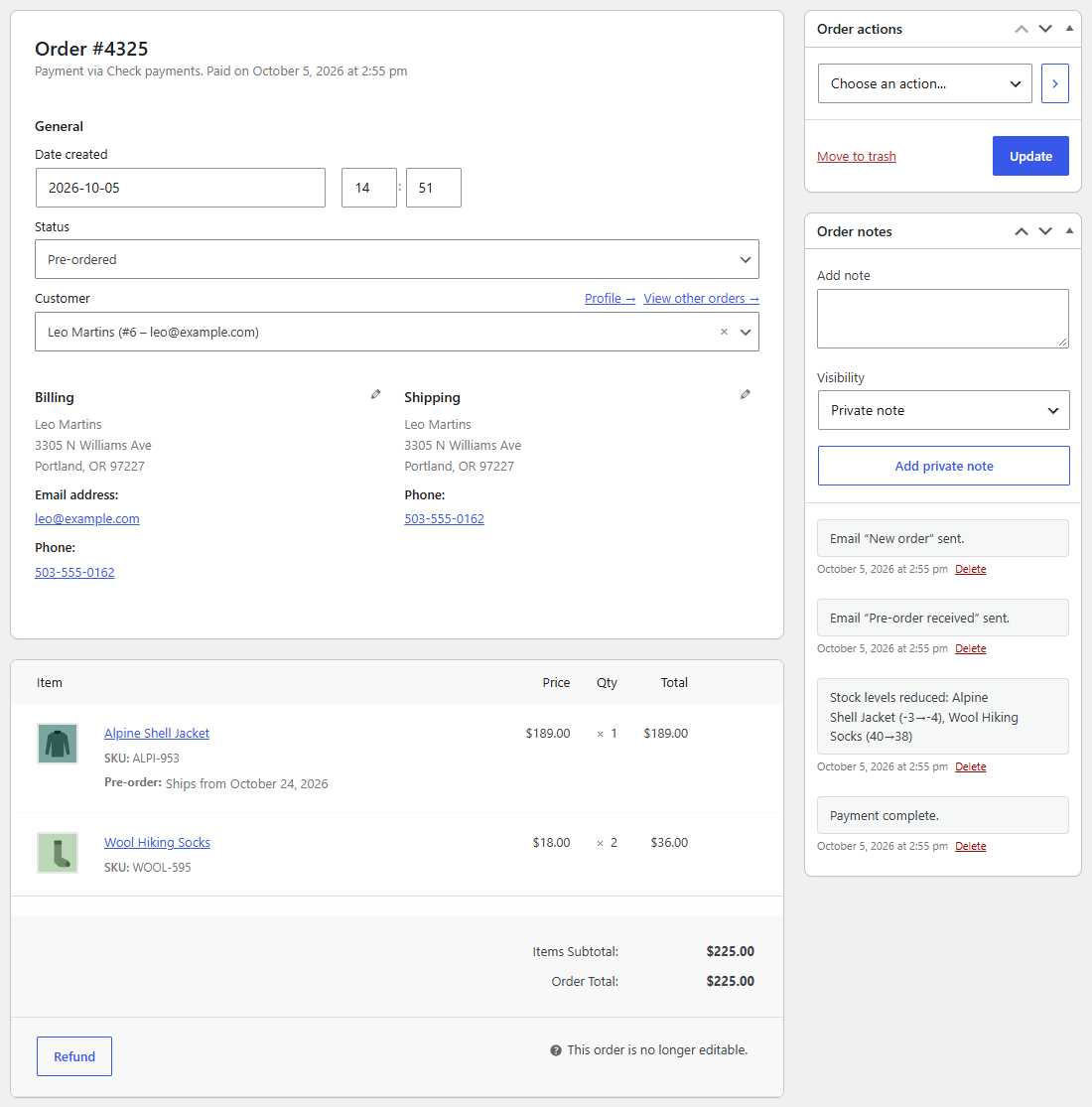Image resolution: width=1092 pixels, height=1107 pixels.
Task: Click Move to trash link
Action: point(857,156)
